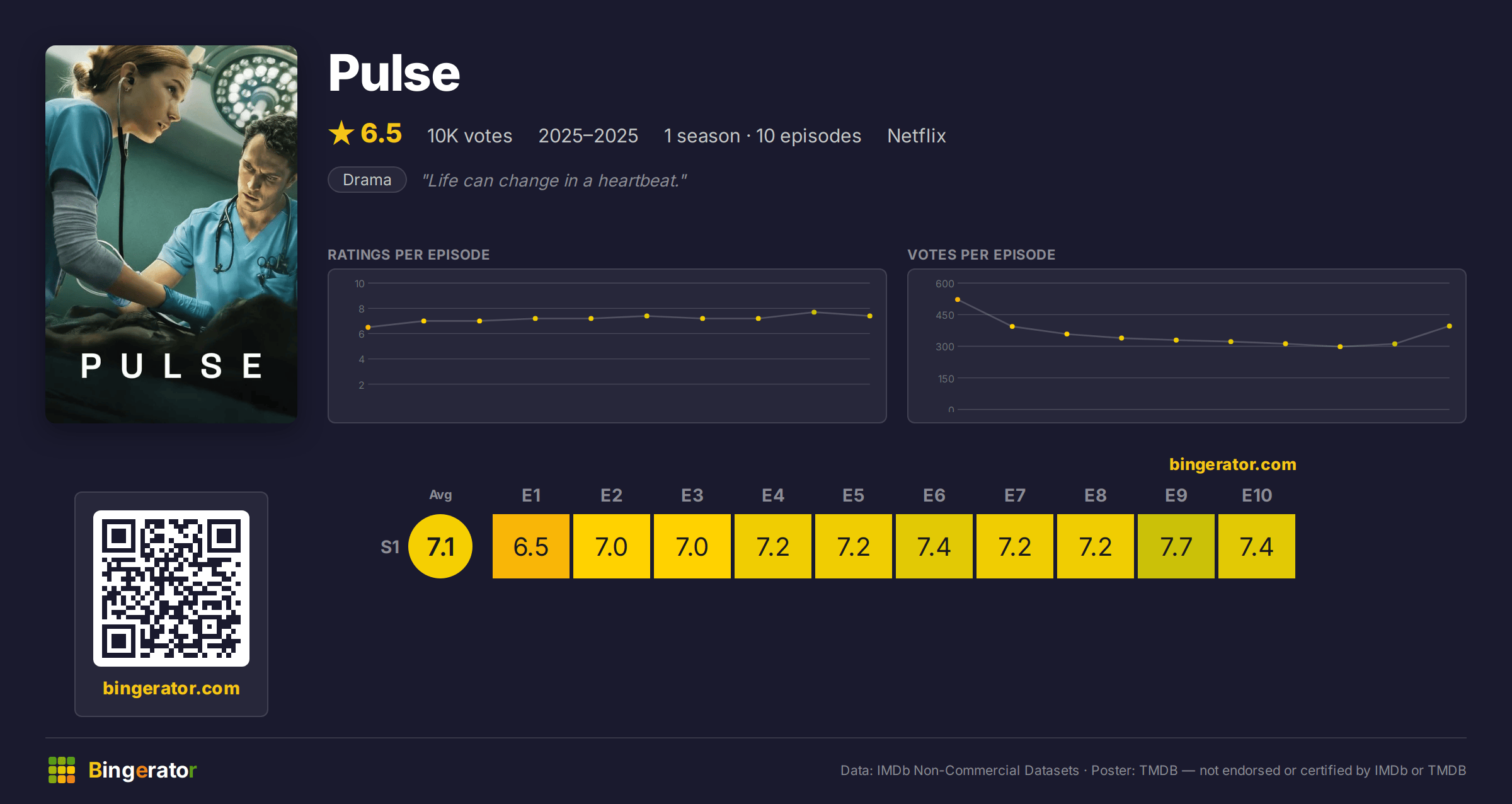Click the Netflix network label

[917, 135]
